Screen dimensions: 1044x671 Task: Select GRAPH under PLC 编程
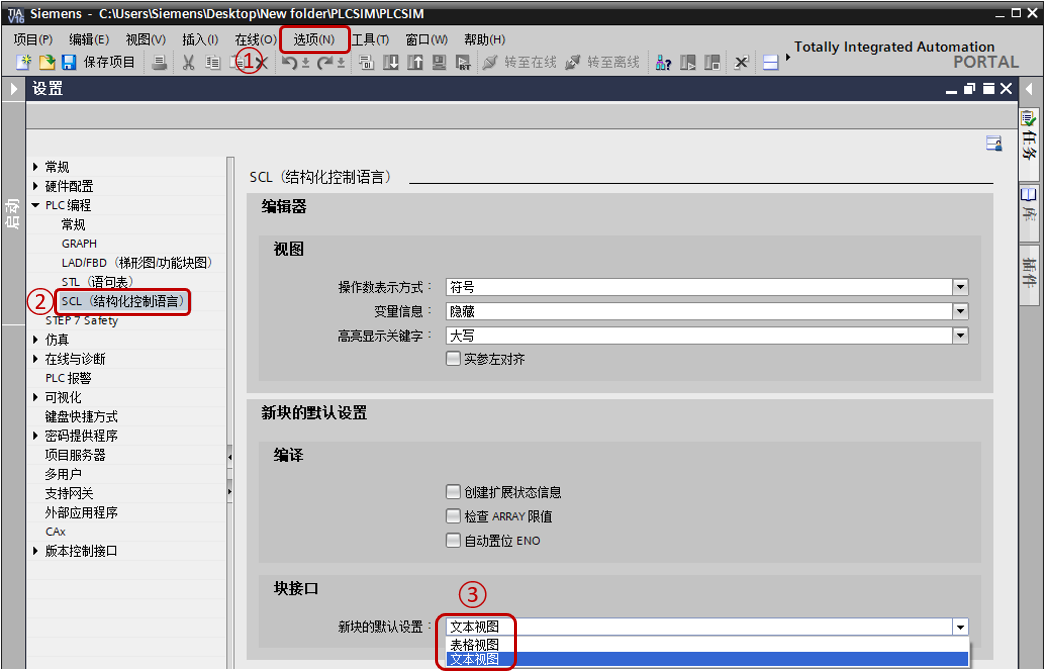(x=79, y=244)
